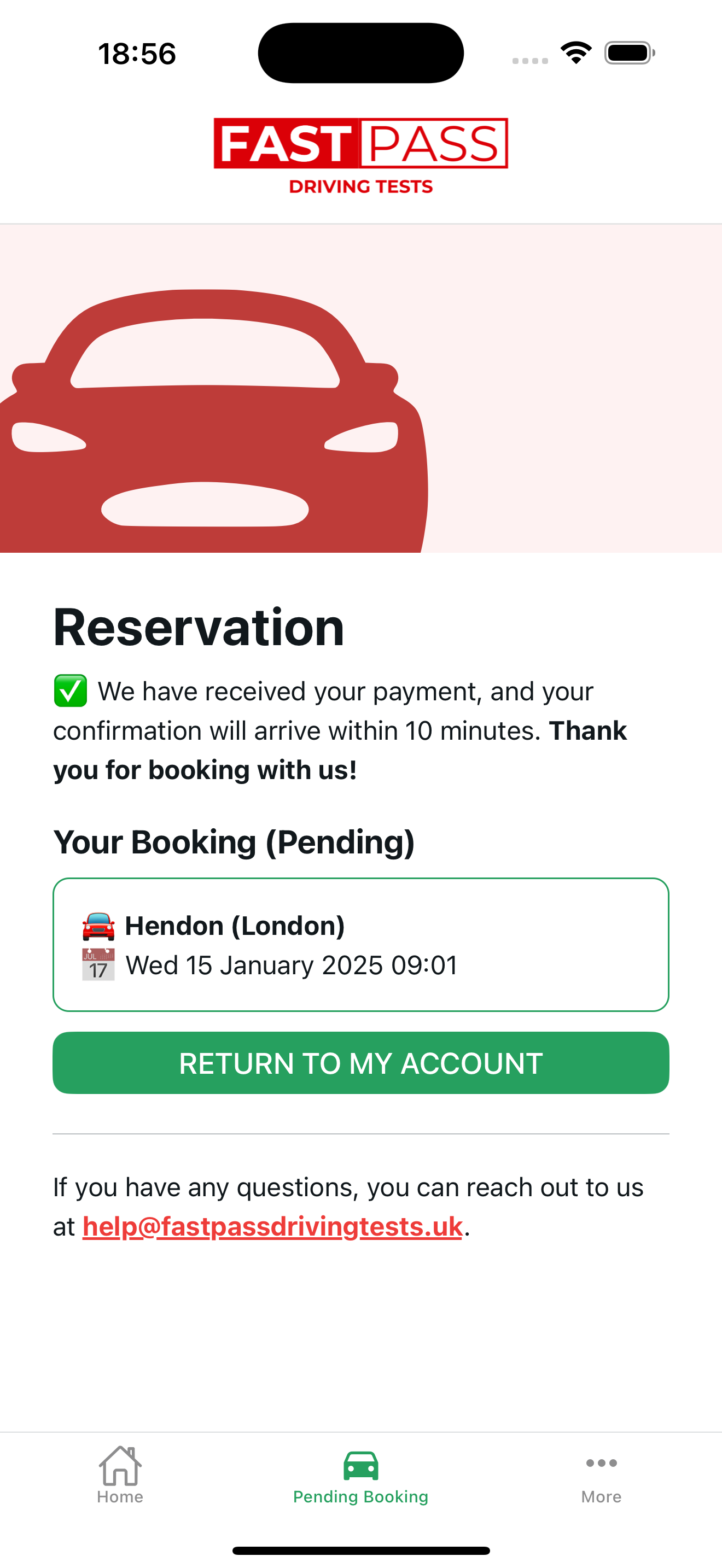Tap the large red car banner image

pos(361,388)
